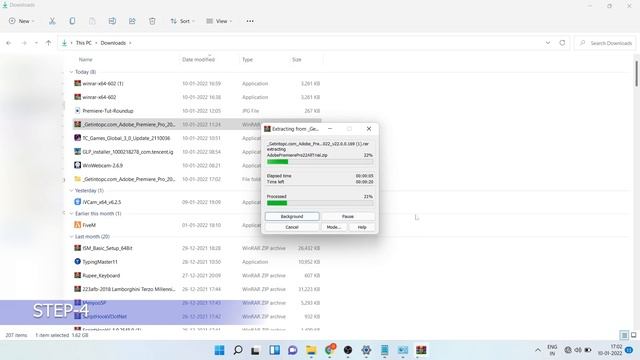Go back with the Back arrow
Viewport: 640px width, 360px height.
[9, 43]
